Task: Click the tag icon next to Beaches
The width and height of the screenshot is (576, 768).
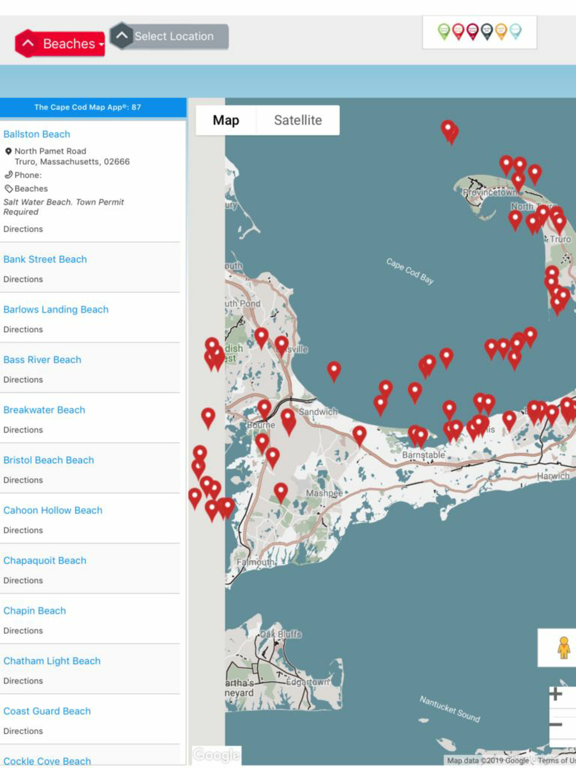Action: coord(9,189)
